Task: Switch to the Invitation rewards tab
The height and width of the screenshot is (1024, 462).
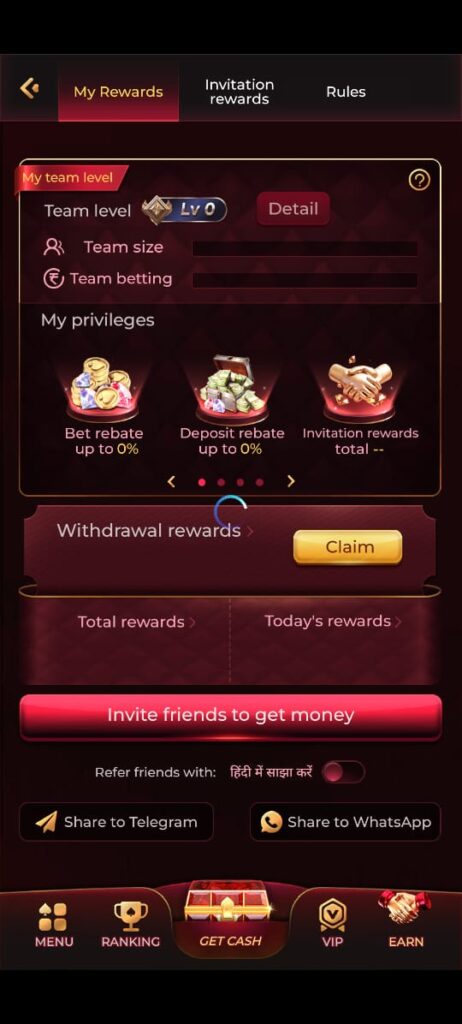Action: coord(239,92)
